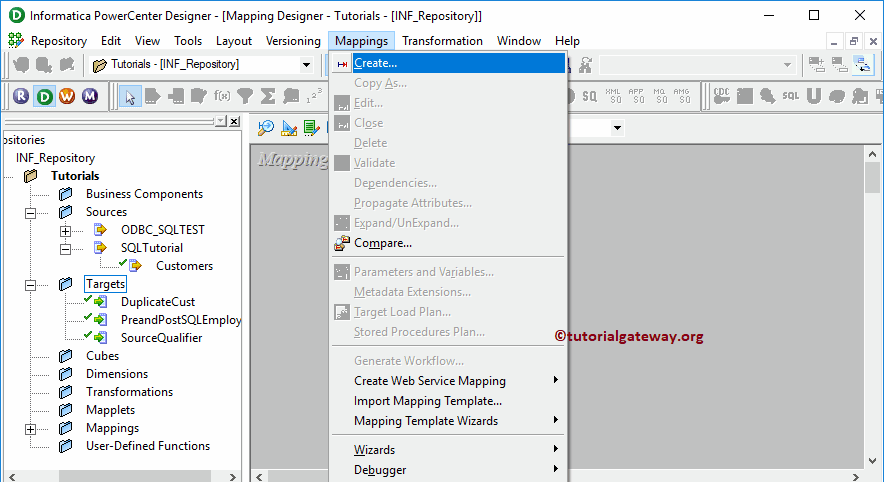Open the Mapping Template Wizards submenu
Screen dimensions: 884x482
click(449, 421)
